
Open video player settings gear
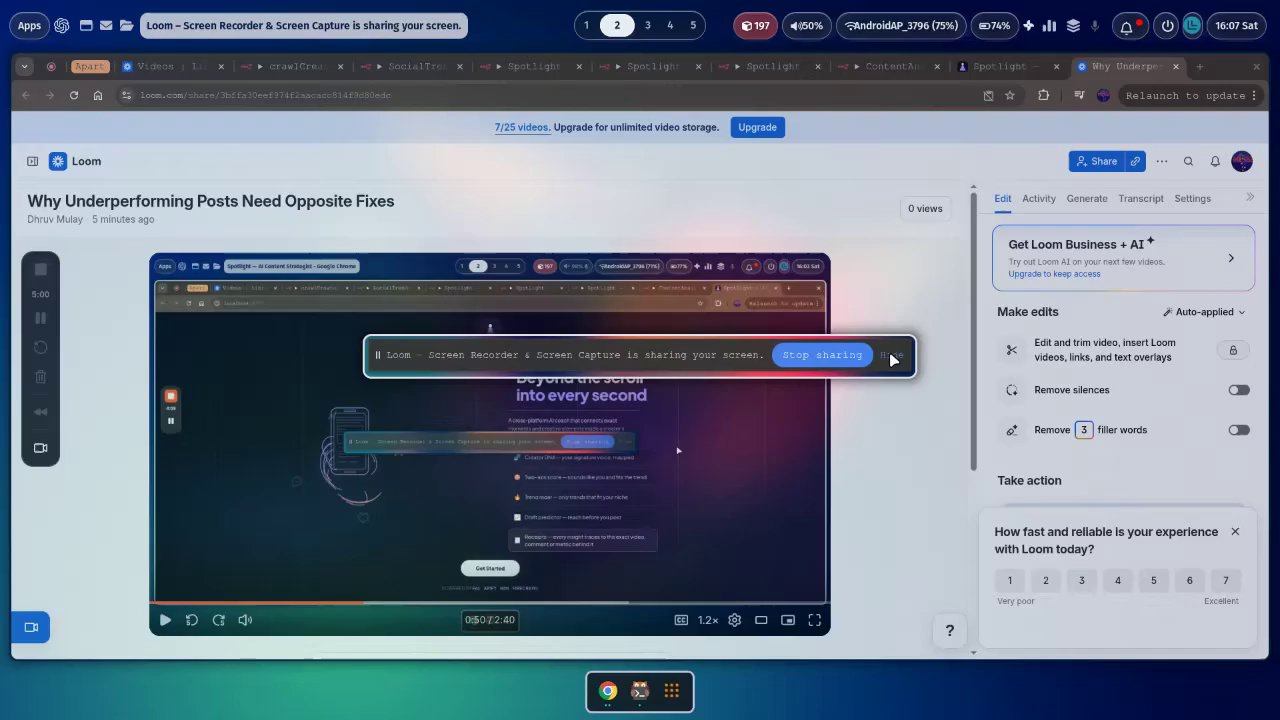(735, 620)
